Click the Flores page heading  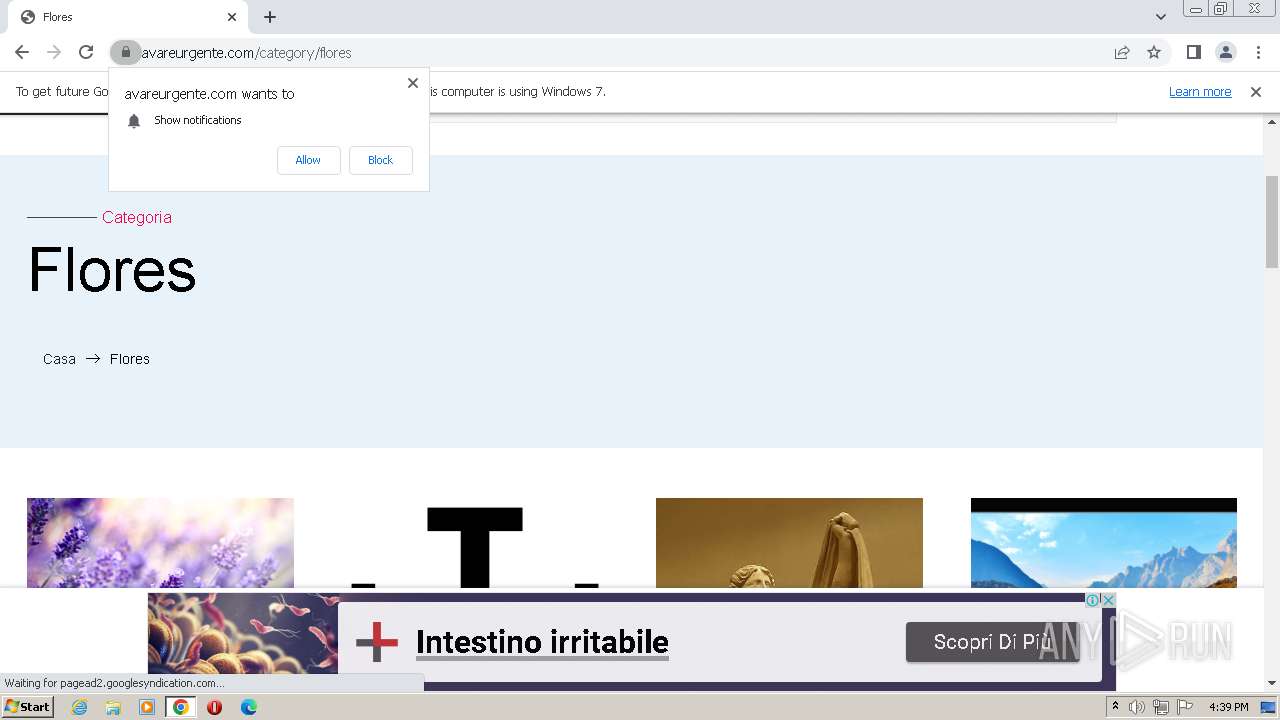[112, 270]
